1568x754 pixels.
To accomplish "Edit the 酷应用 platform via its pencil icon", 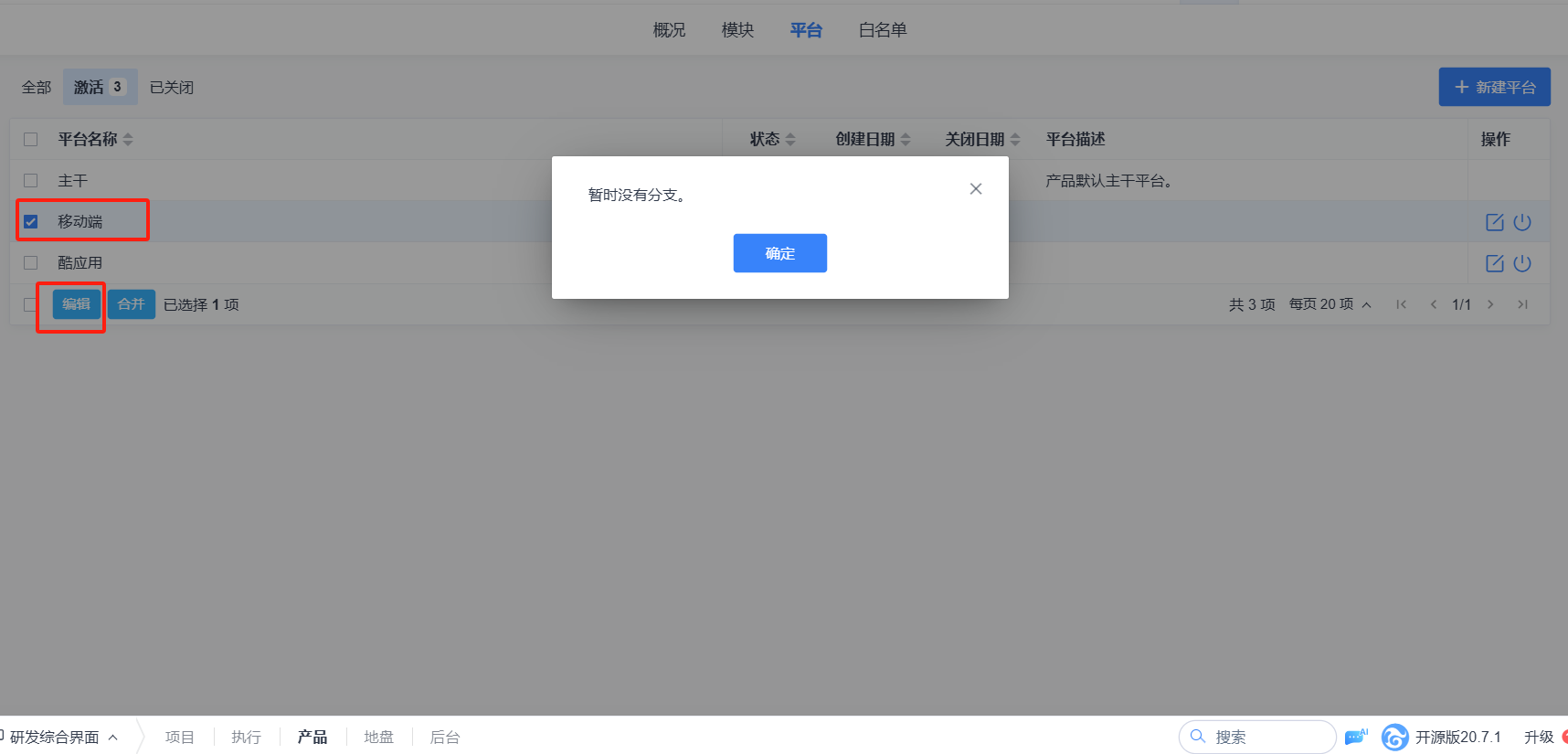I will coord(1495,263).
